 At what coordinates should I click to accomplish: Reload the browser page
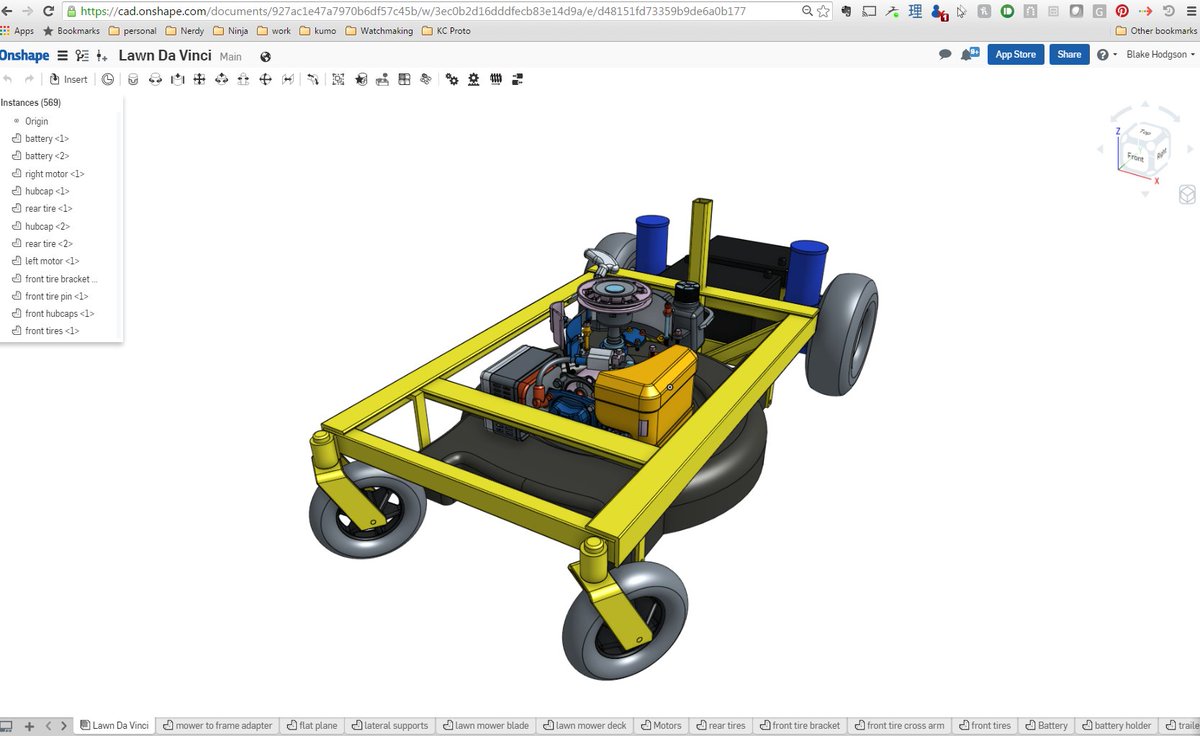point(47,11)
